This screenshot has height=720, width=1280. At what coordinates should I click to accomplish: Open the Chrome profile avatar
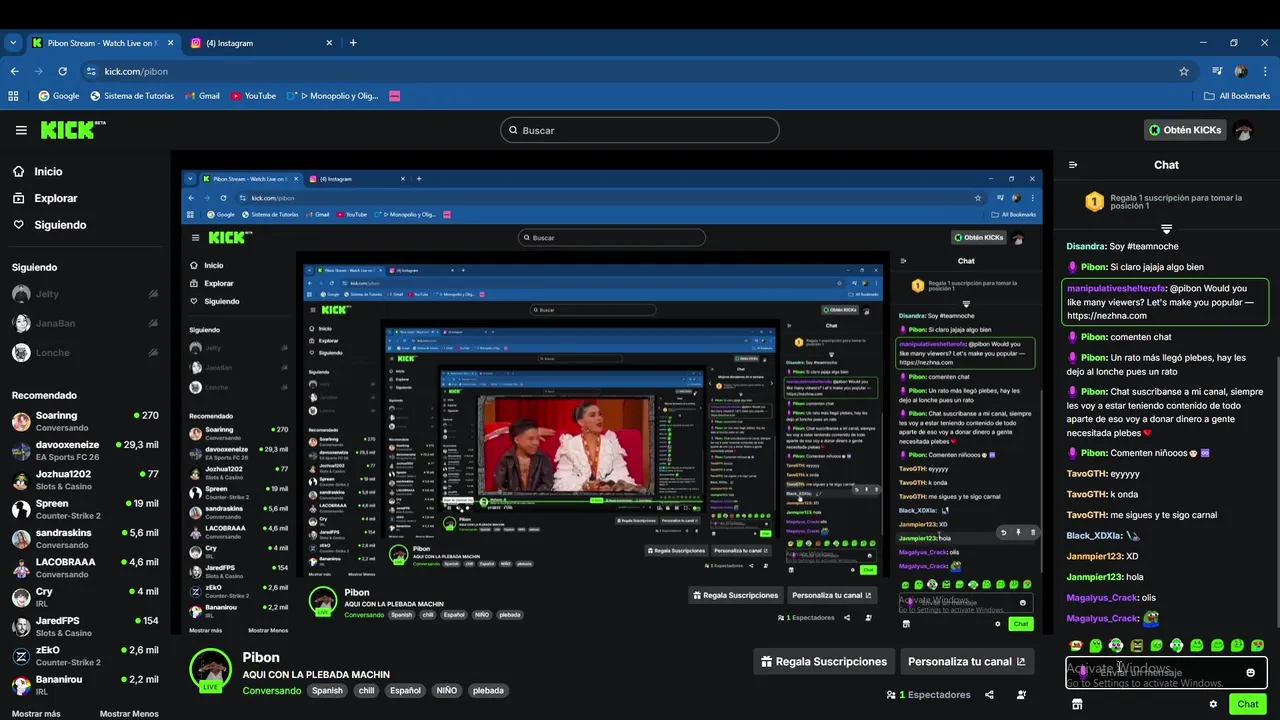(x=1241, y=71)
